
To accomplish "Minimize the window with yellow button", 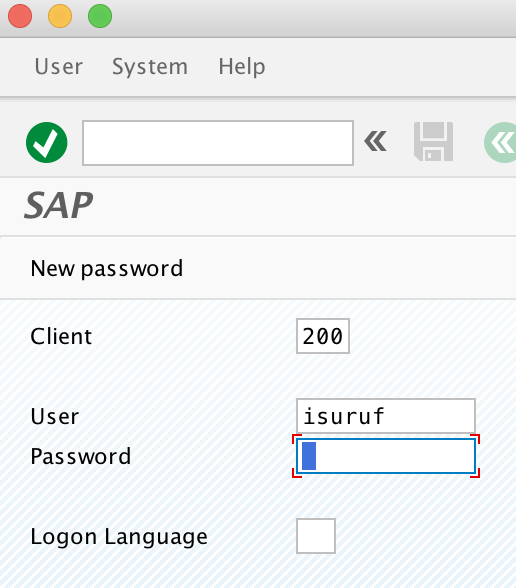I will coord(60,16).
